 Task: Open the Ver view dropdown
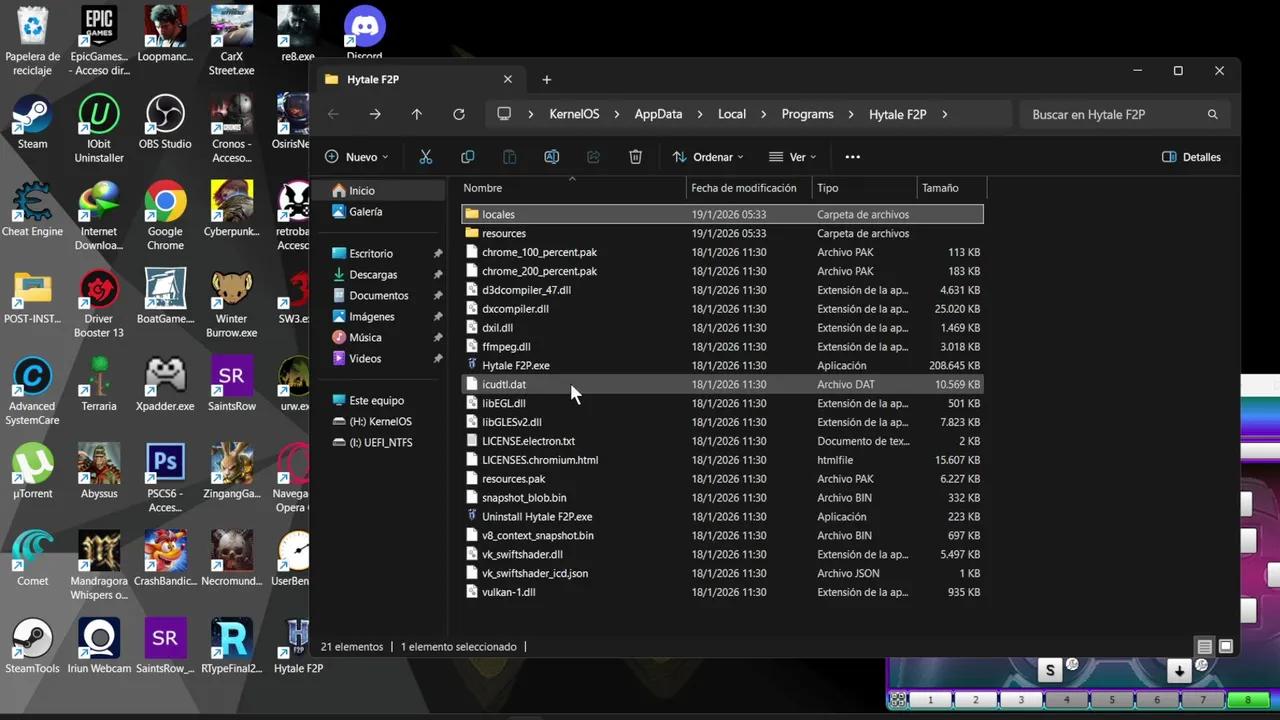(x=793, y=157)
